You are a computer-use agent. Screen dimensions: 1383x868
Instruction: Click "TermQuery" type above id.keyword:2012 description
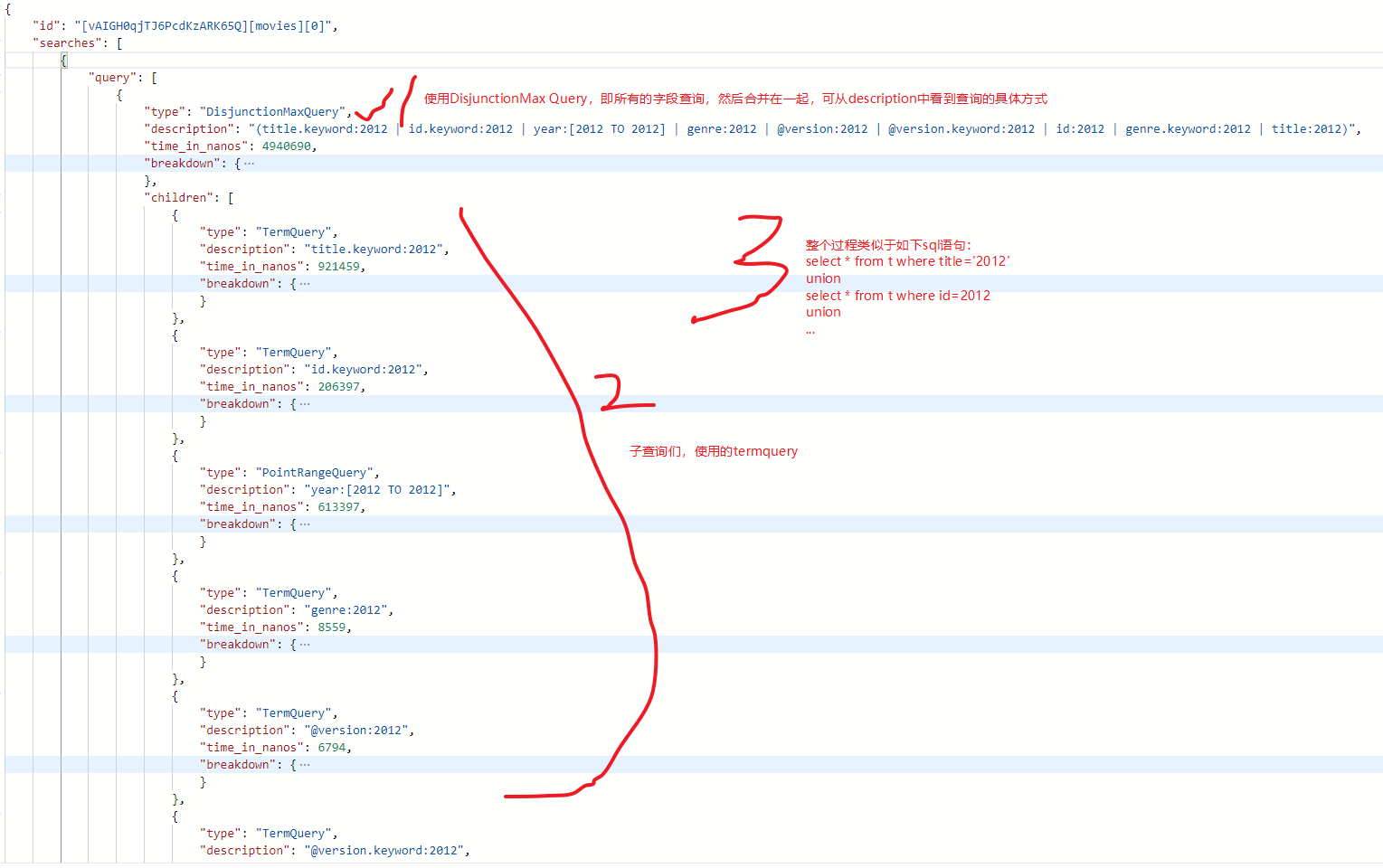coord(293,353)
